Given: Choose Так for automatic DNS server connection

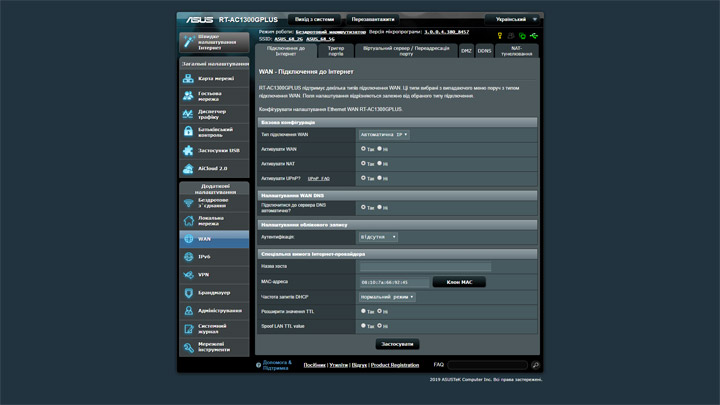Looking at the screenshot, I should click(363, 208).
